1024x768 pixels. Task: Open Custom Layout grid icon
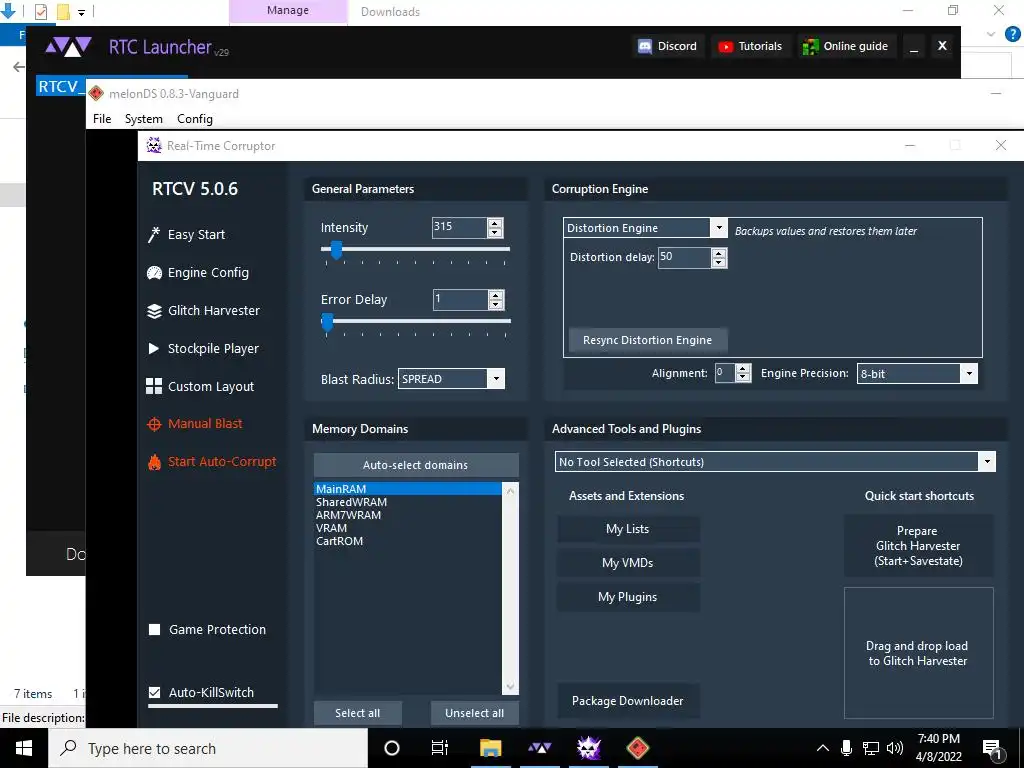[154, 386]
